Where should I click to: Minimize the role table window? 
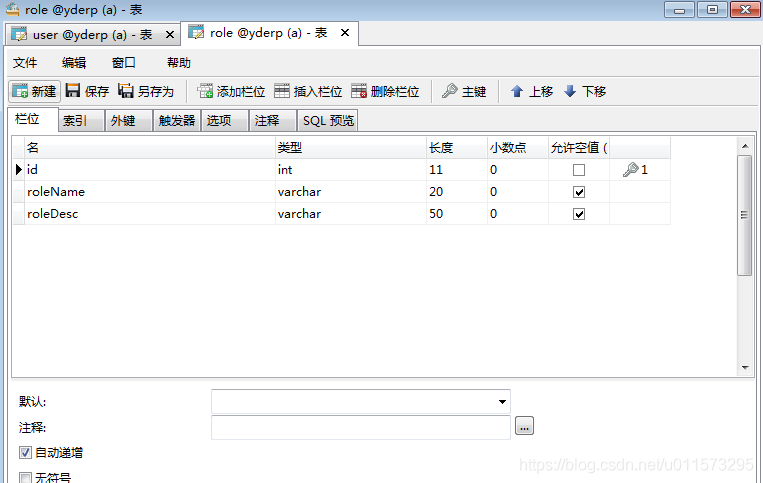pos(680,9)
